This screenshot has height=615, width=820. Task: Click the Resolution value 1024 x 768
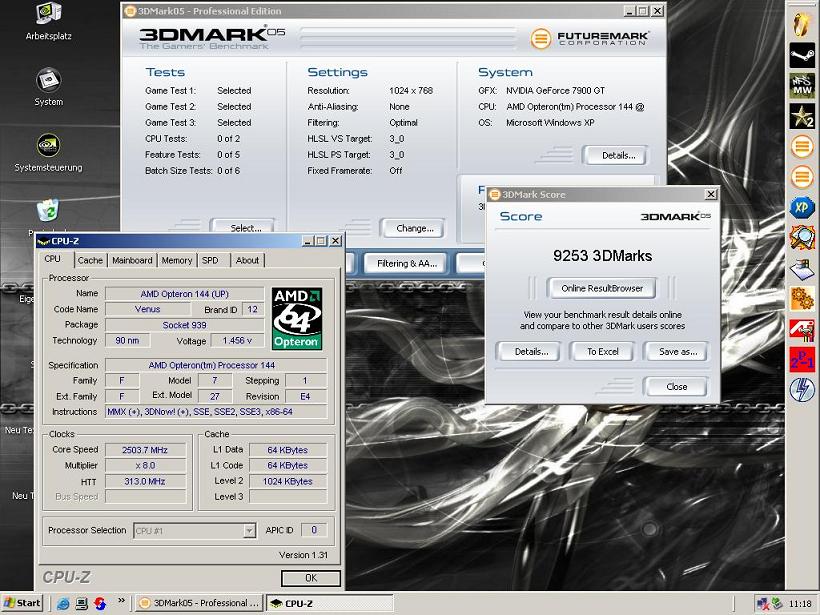[411, 90]
